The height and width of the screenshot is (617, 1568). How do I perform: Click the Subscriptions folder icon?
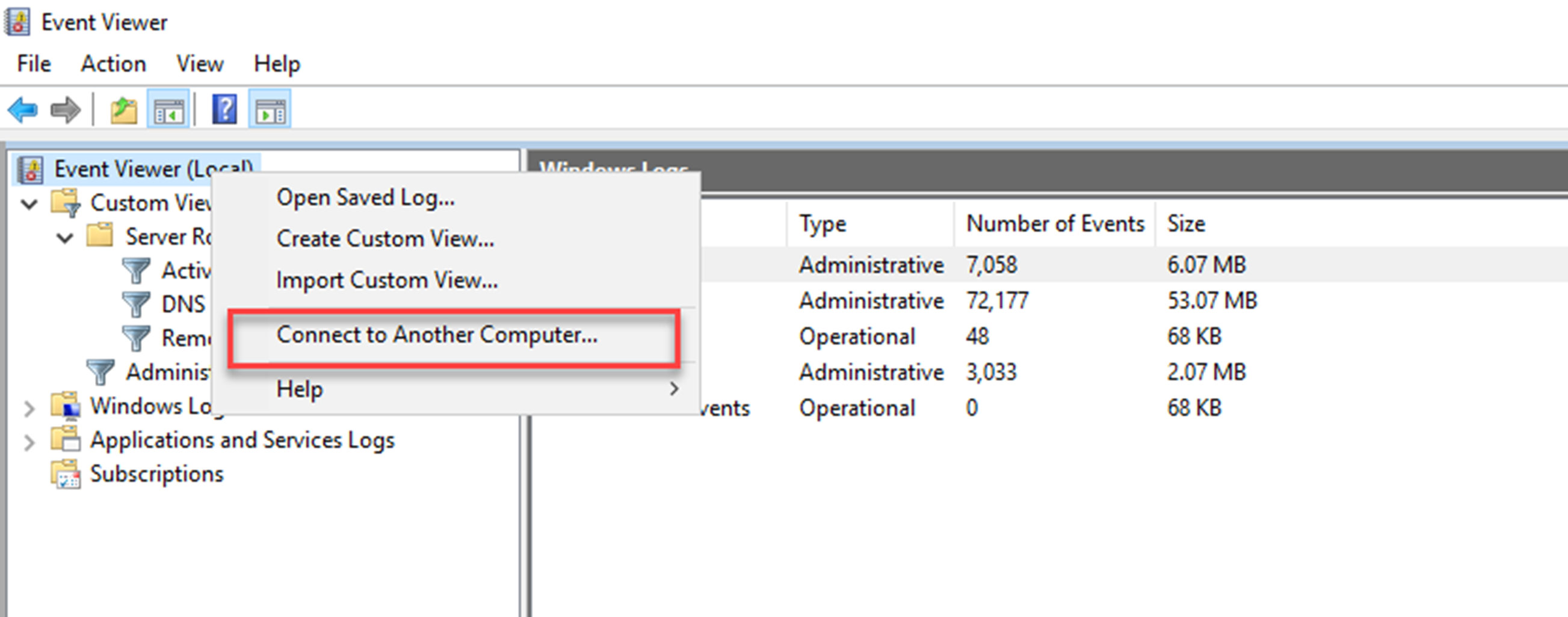point(66,474)
